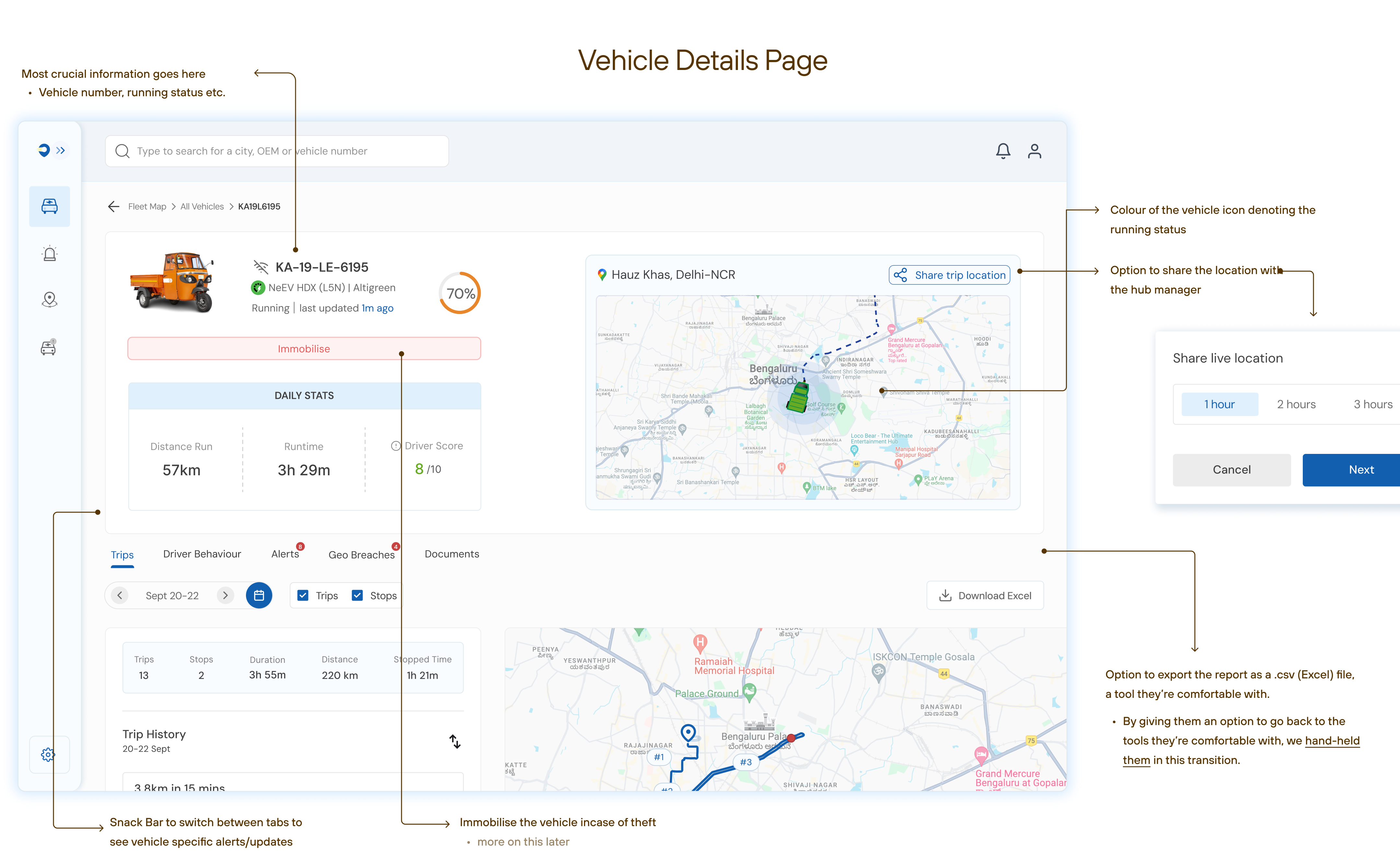Switch to the Trips tab

click(x=122, y=555)
